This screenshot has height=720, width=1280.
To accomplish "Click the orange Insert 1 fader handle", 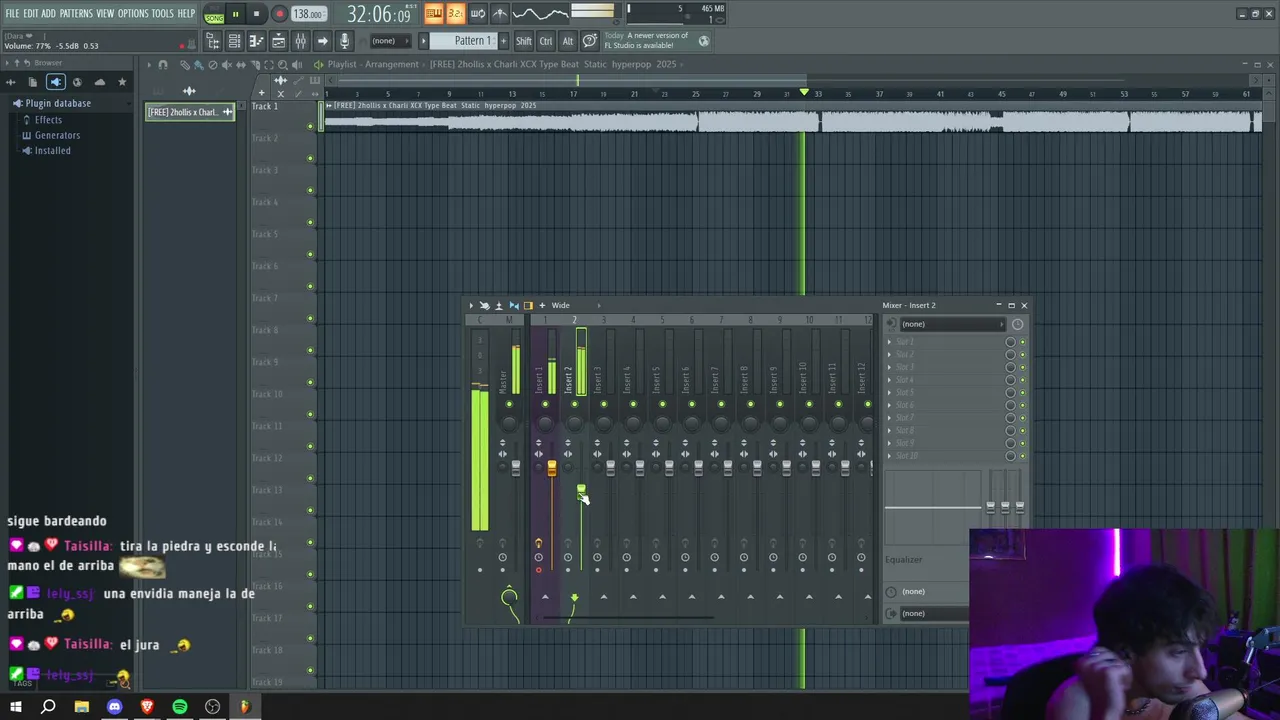I will 551,467.
